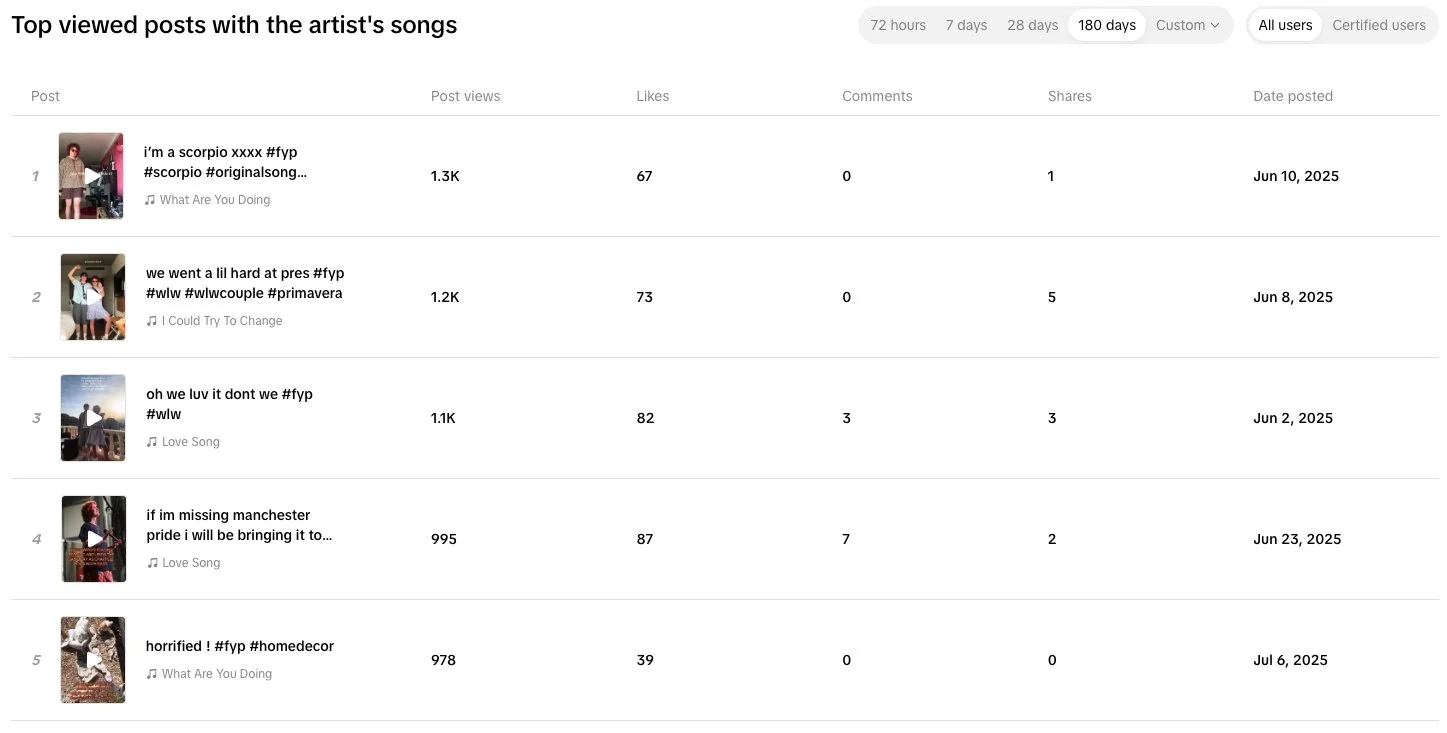Image resolution: width=1447 pixels, height=733 pixels.
Task: Click the Shares column header
Action: 1069,96
